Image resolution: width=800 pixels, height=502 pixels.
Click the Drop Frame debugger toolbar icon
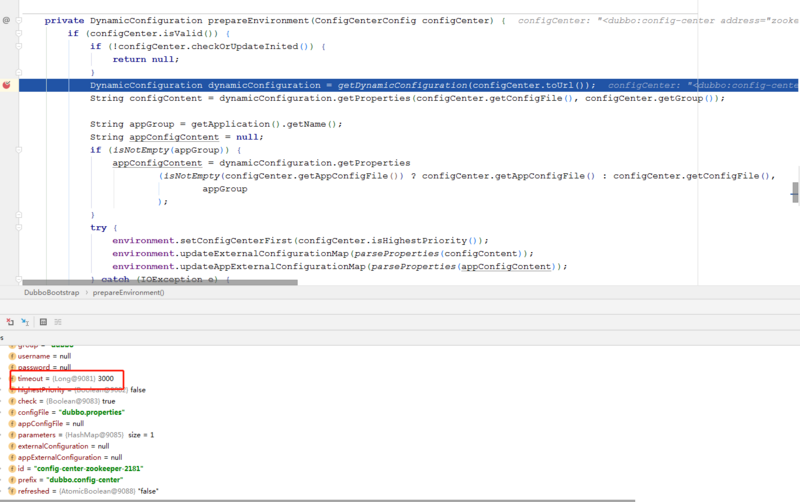click(x=10, y=321)
